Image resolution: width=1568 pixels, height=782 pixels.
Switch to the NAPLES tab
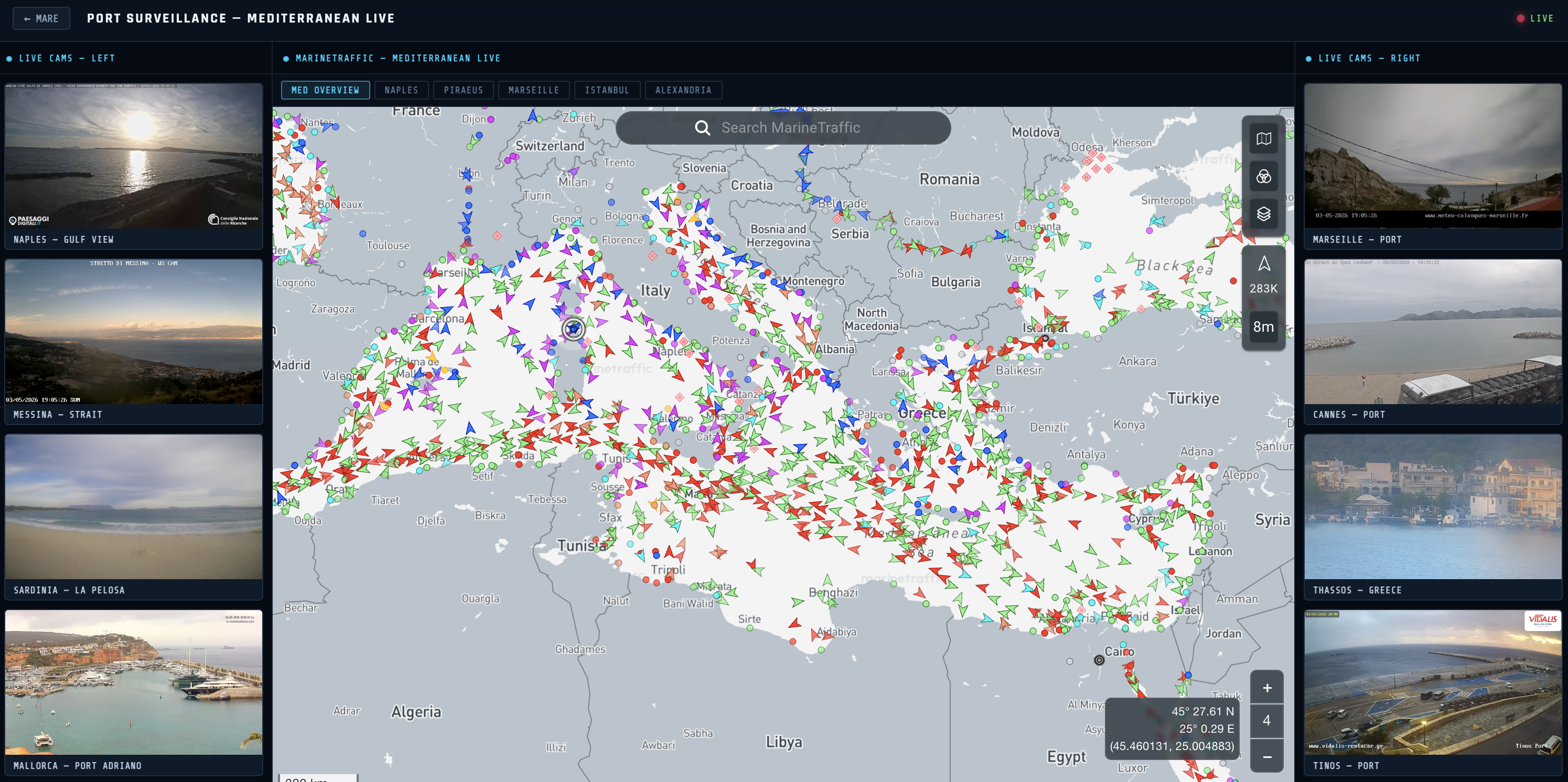(x=401, y=90)
